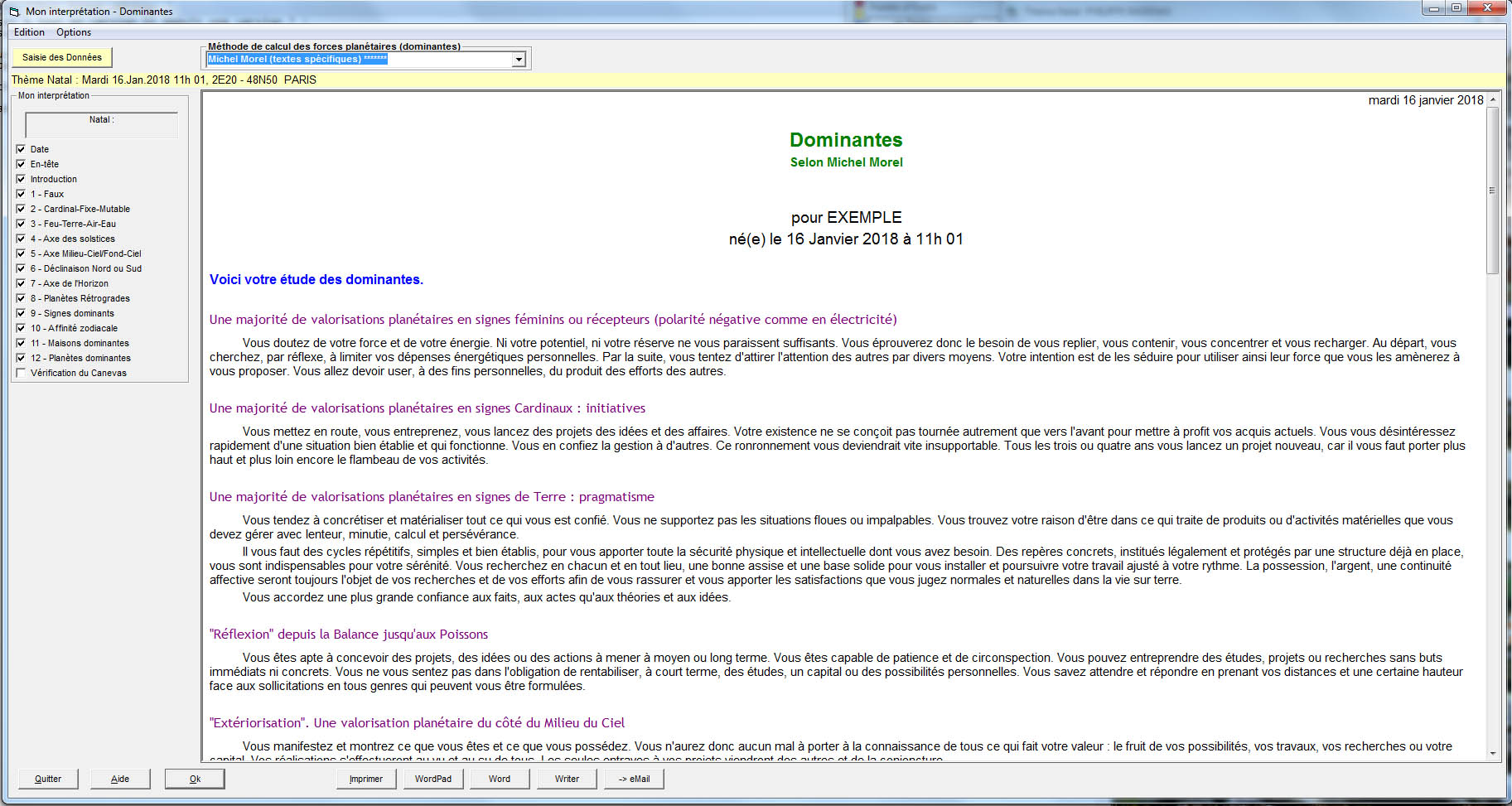The width and height of the screenshot is (1512, 806).
Task: Click the Imprimer button
Action: pos(366,779)
